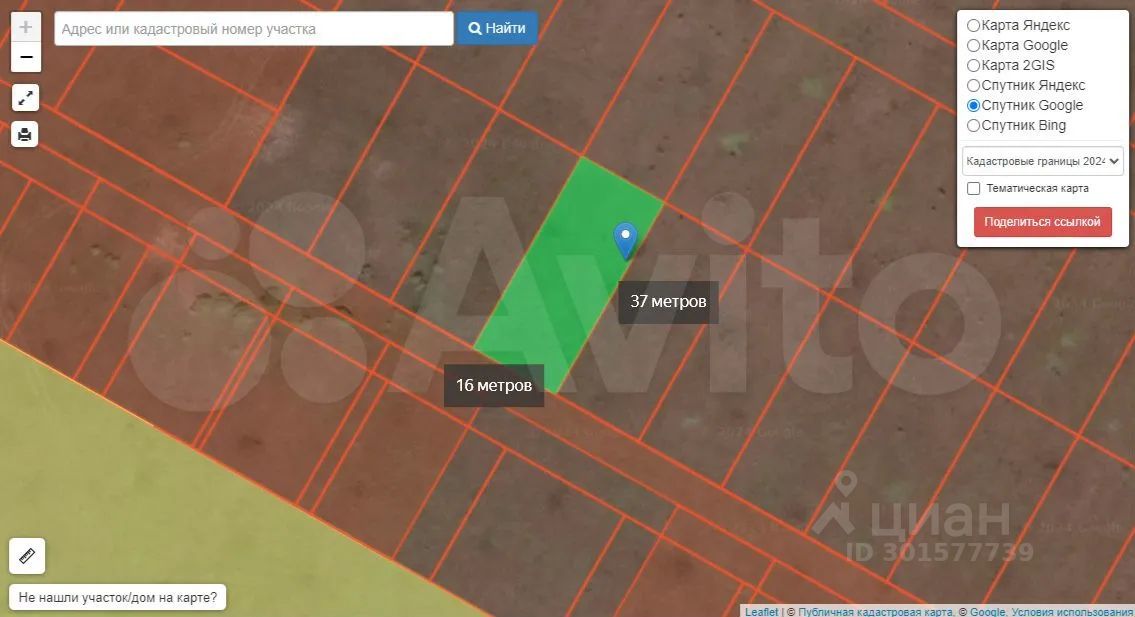
Task: Select Спутник Google satellite layer
Action: coord(974,106)
